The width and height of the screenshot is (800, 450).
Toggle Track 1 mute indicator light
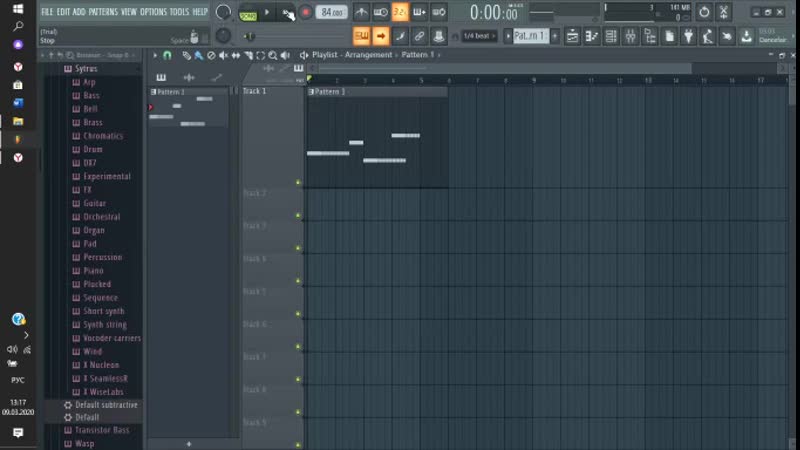tap(298, 182)
